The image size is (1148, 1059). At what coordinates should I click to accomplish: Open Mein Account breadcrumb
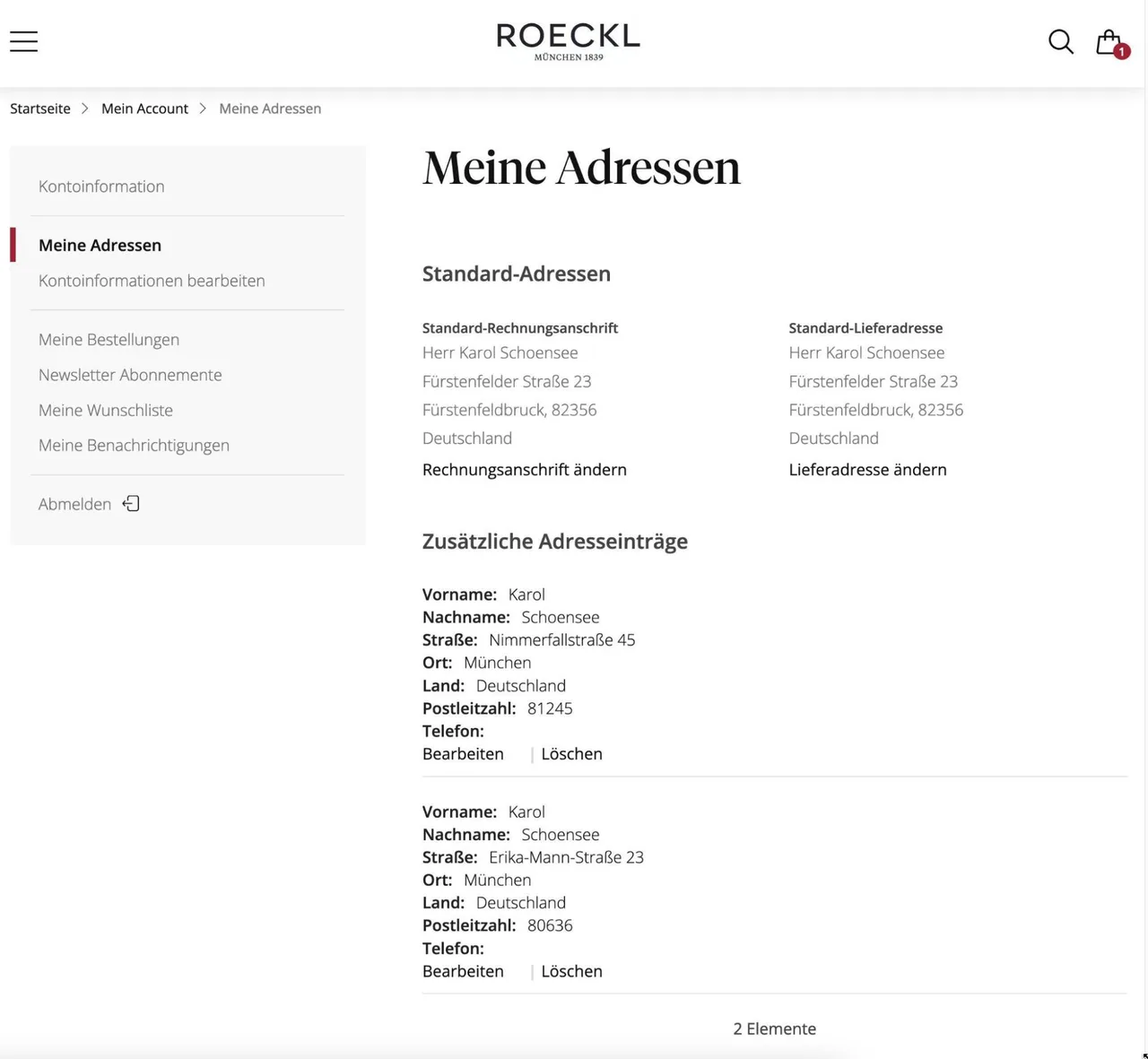144,109
